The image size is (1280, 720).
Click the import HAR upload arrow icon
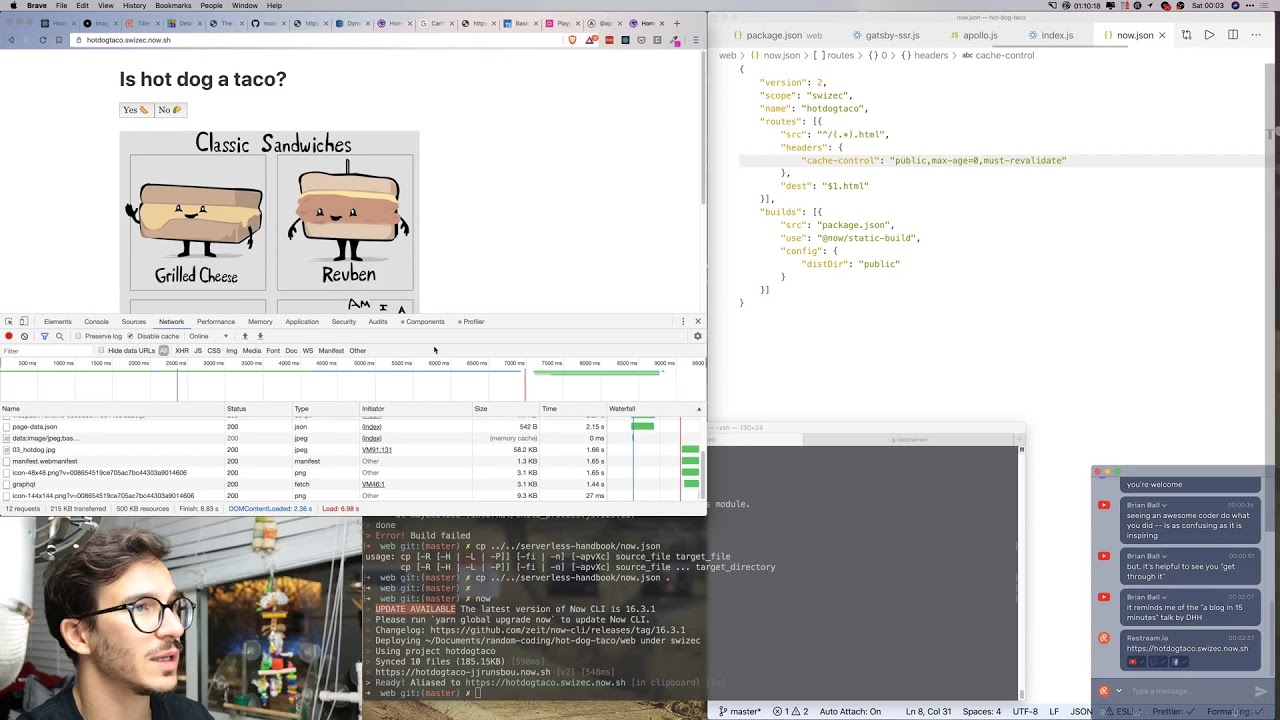[x=245, y=336]
